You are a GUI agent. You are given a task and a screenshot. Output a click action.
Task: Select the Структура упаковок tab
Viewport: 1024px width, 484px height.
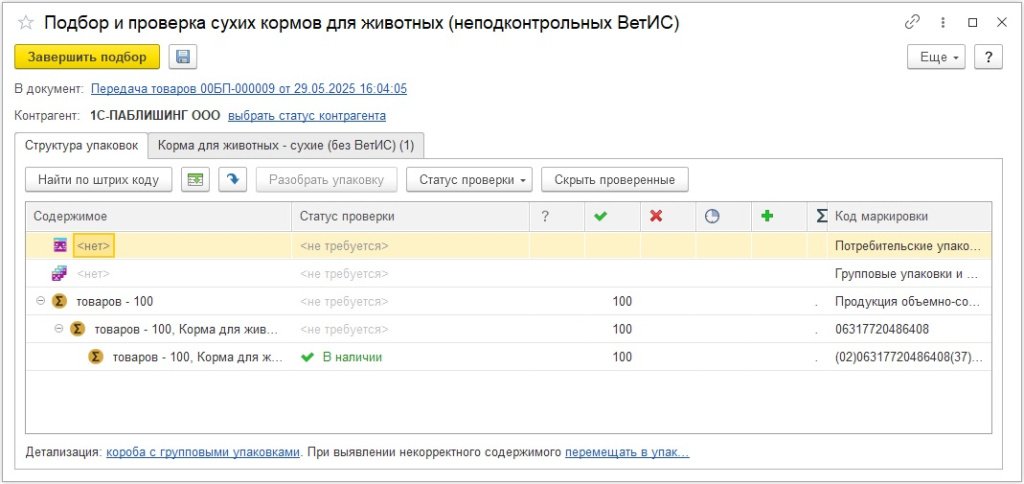81,145
